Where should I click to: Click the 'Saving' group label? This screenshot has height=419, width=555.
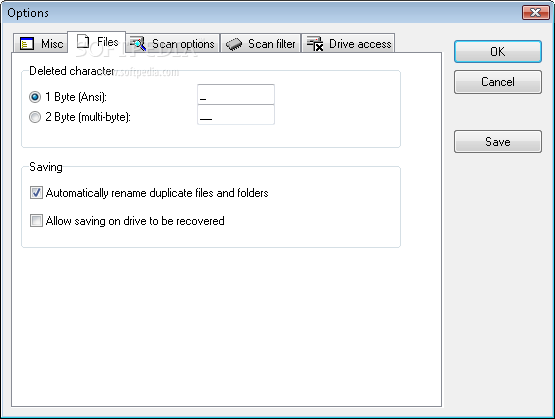(46, 167)
